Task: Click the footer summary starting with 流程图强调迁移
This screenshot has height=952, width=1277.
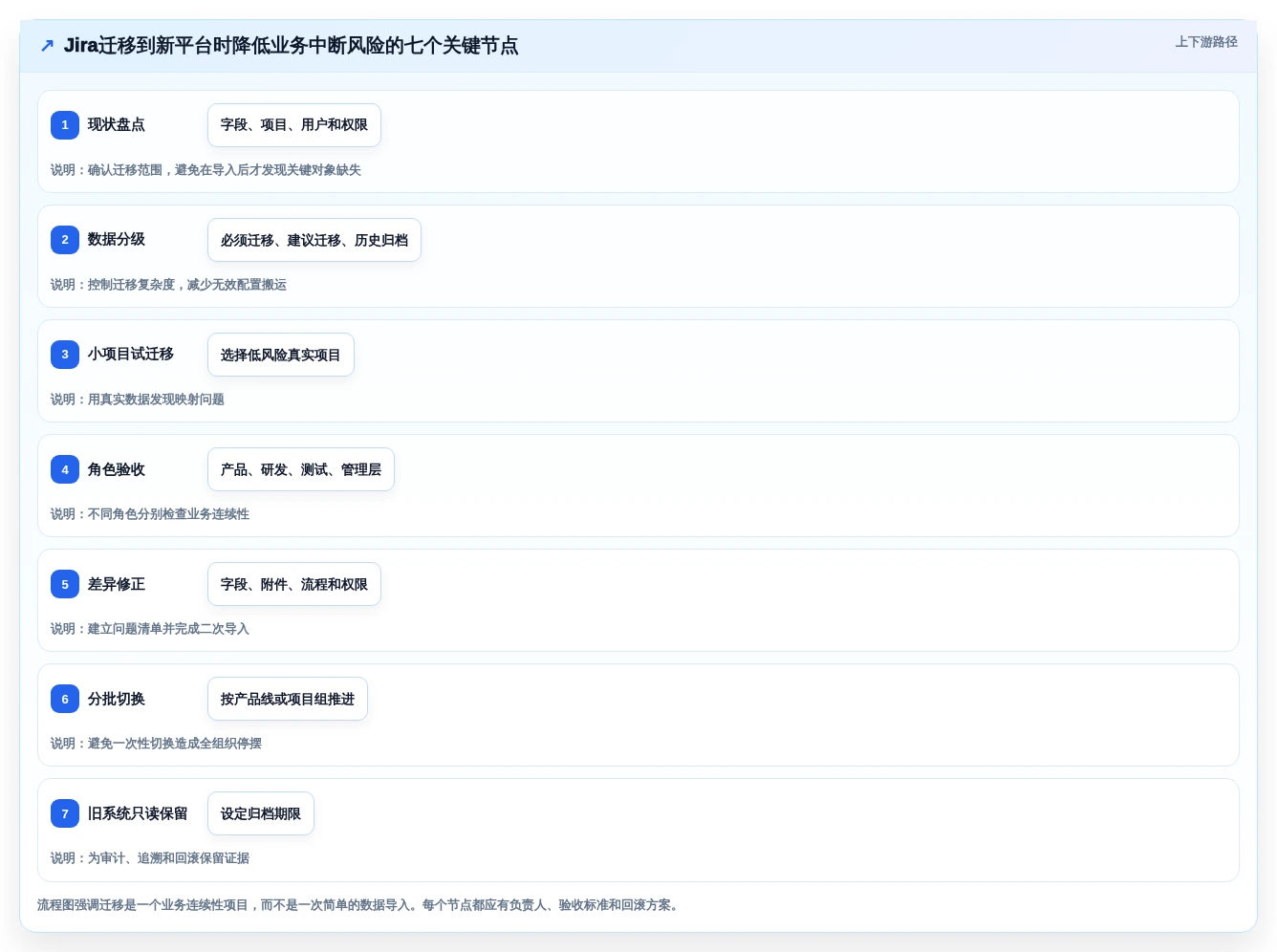Action: coord(360,905)
